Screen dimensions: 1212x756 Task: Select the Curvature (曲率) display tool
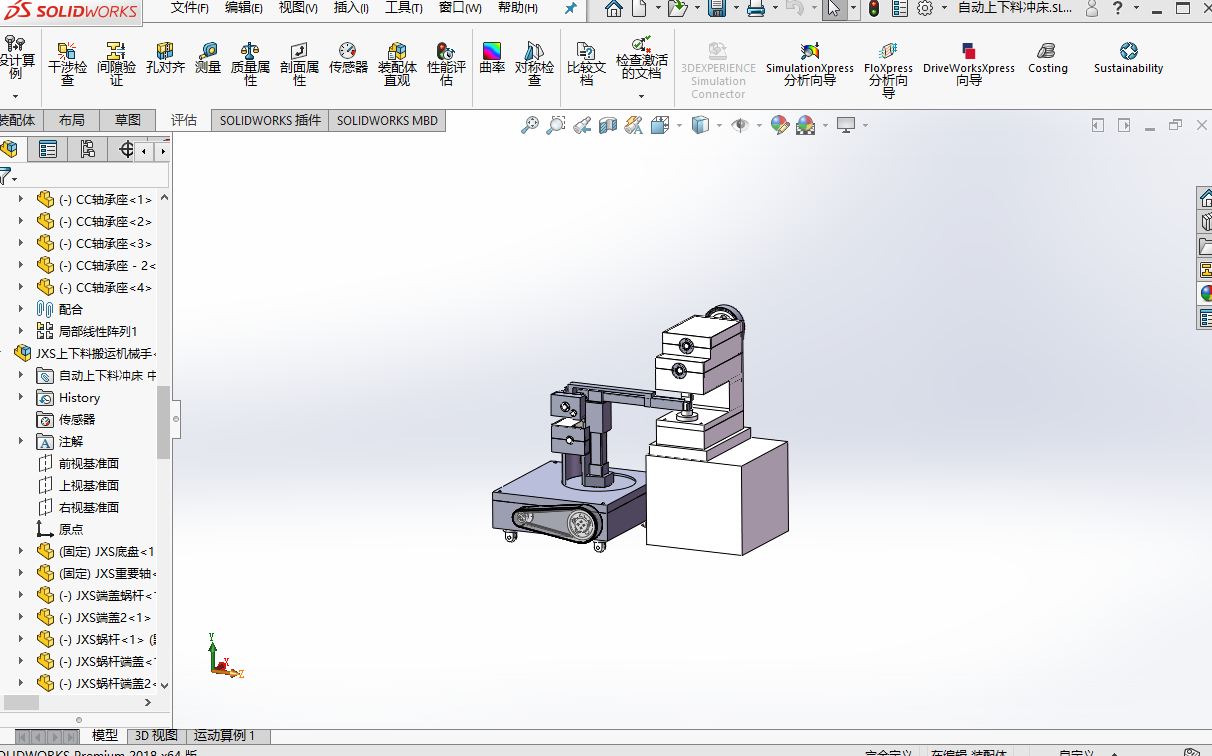click(492, 59)
